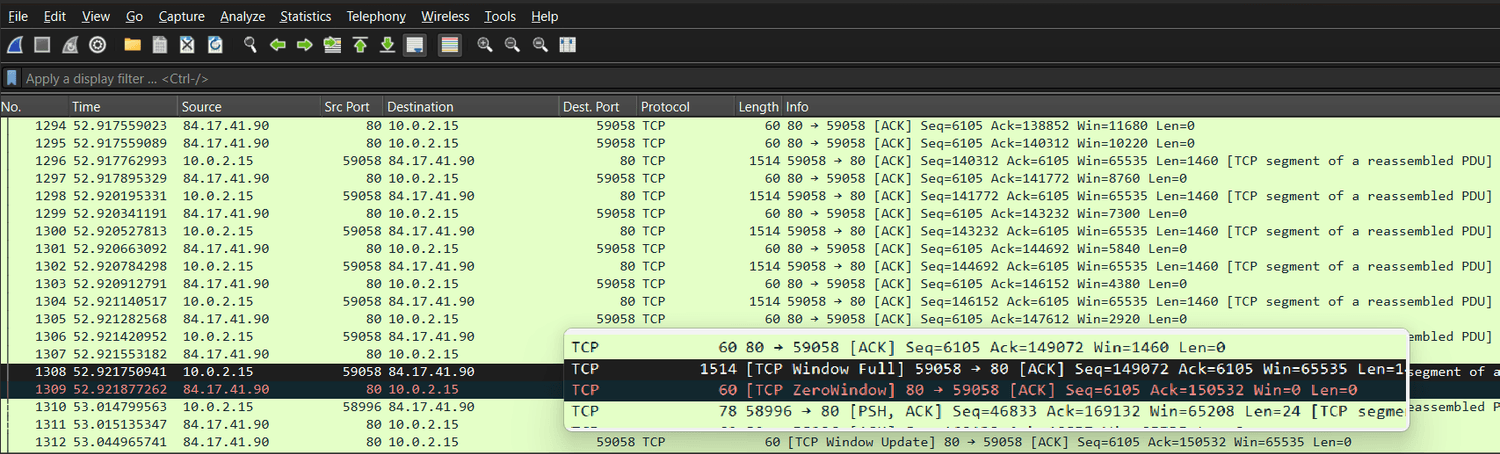This screenshot has height=454, width=1500.
Task: Sort by the Info column header
Action: coord(1141,107)
